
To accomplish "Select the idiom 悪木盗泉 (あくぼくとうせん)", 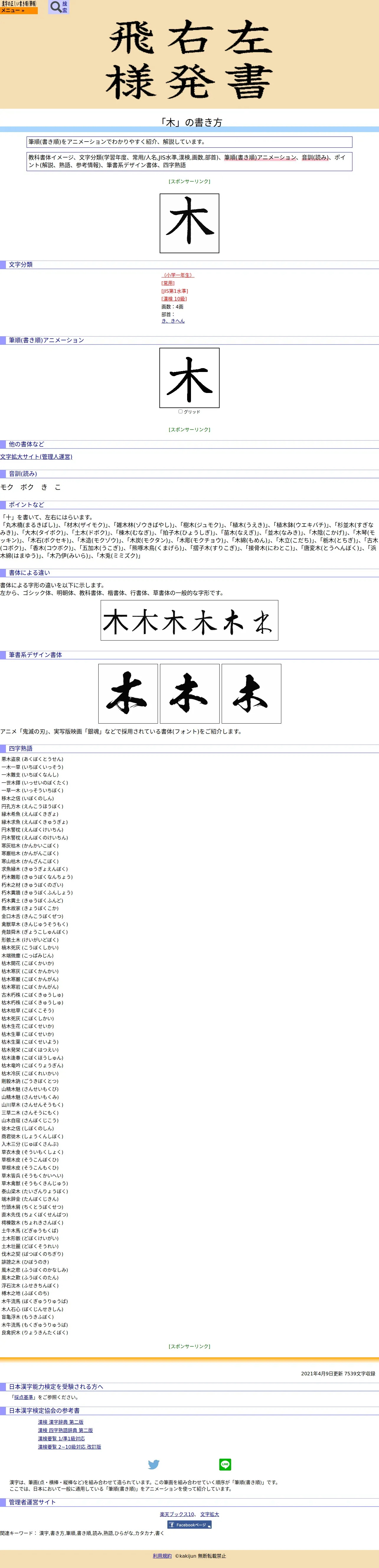I will 32,759.
